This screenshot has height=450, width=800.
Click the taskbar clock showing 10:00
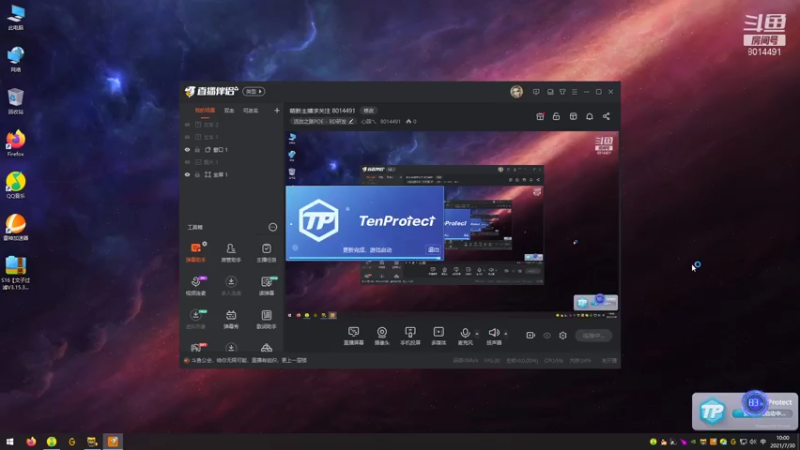click(783, 442)
